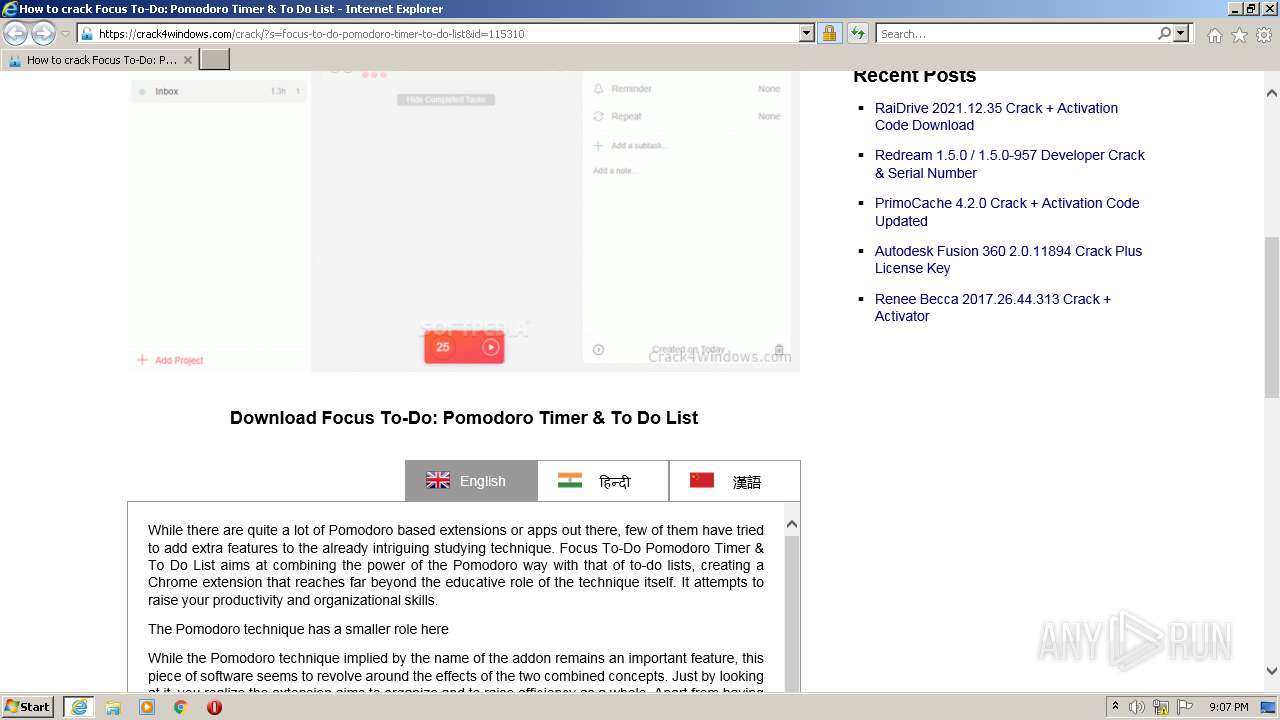
Task: Open Google Chrome taskbar icon
Action: click(x=181, y=707)
